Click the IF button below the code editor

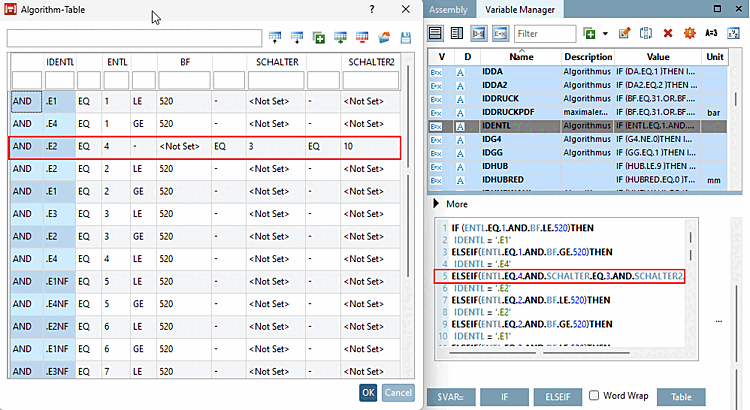pyautogui.click(x=504, y=397)
